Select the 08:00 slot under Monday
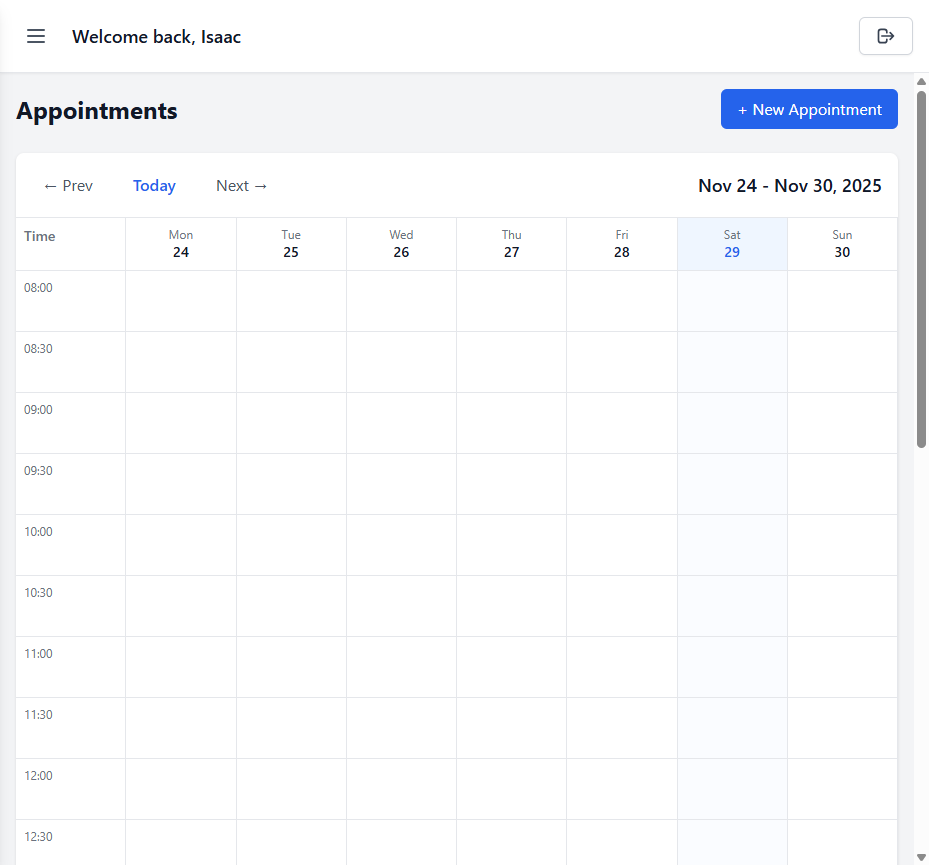This screenshot has height=865, width=929. (181, 300)
